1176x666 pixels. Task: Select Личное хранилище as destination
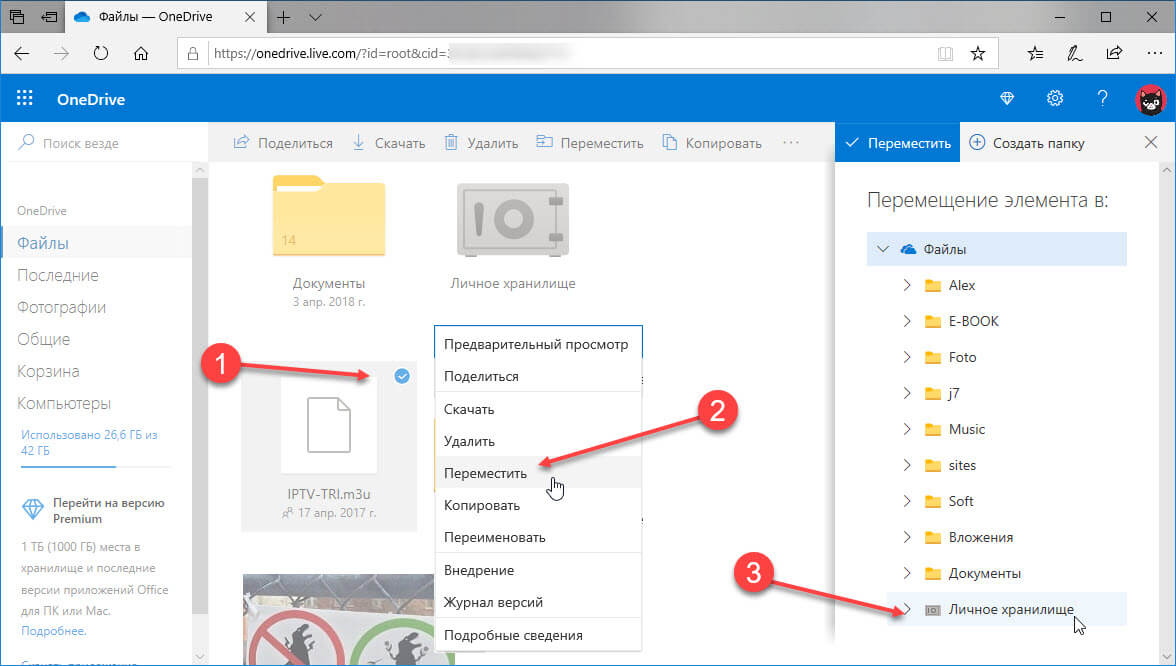click(x=1006, y=609)
